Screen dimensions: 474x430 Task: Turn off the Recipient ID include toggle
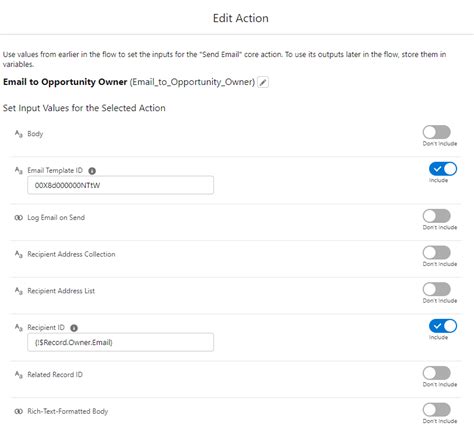443,326
